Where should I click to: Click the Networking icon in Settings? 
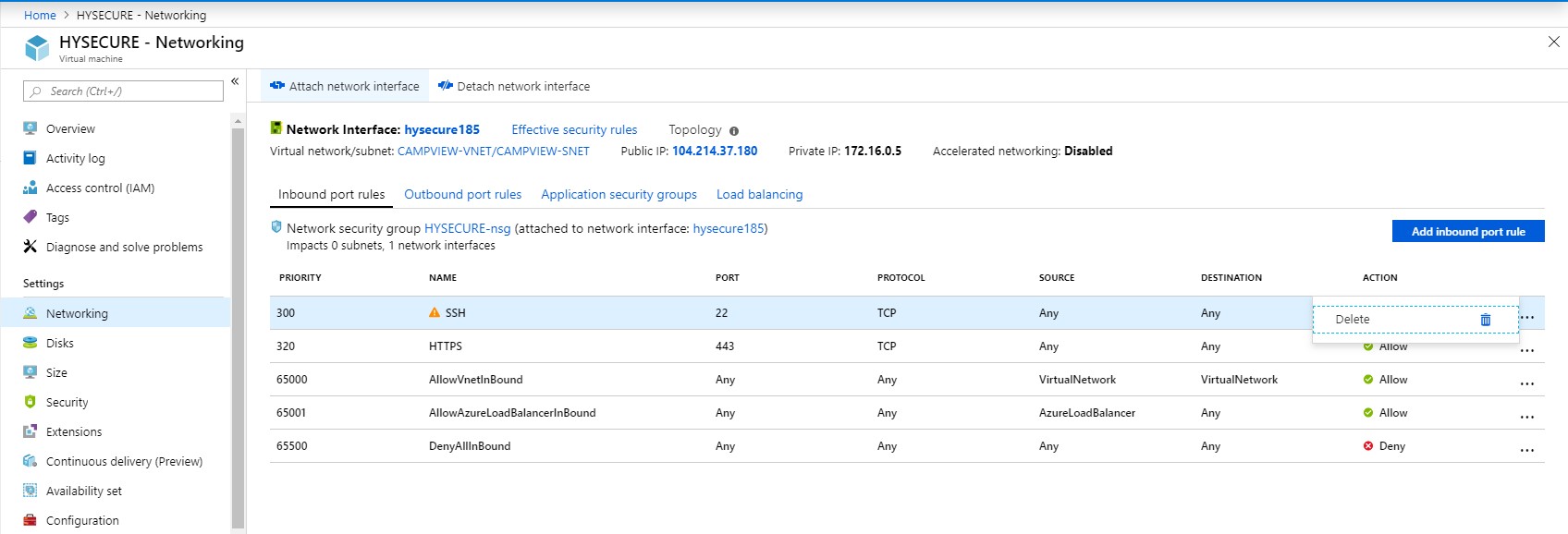(31, 313)
